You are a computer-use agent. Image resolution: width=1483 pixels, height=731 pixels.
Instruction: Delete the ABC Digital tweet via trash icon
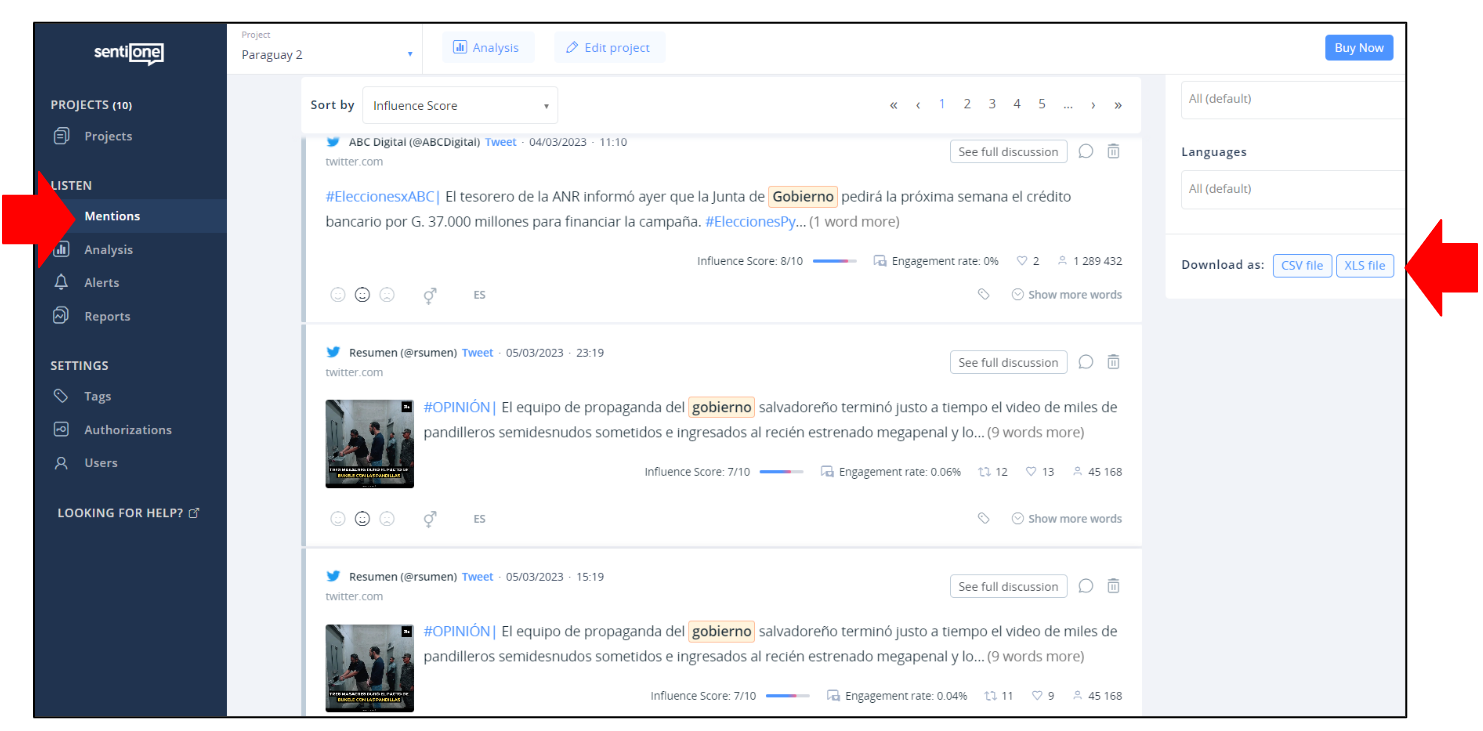[1113, 151]
